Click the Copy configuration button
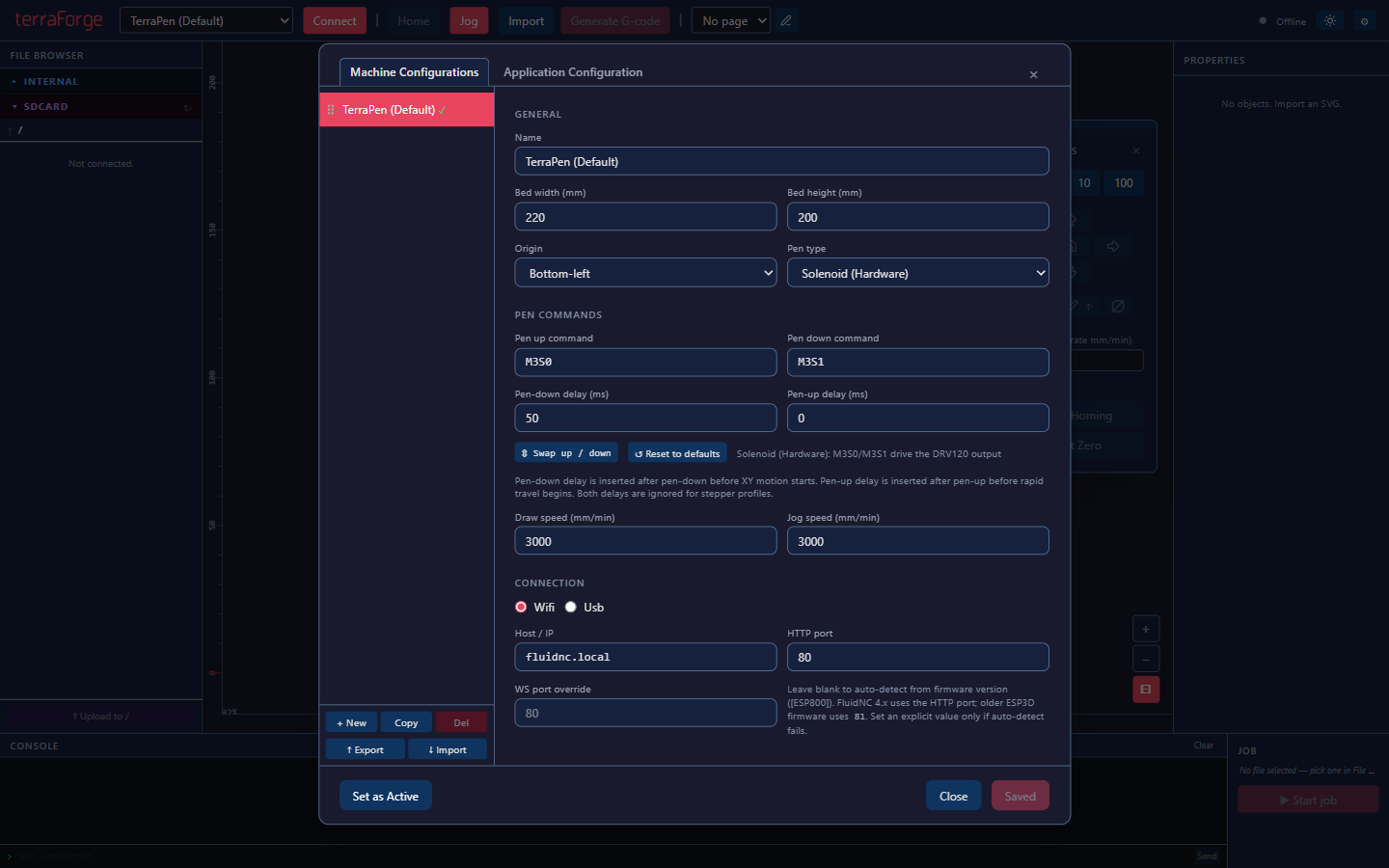Image resolution: width=1389 pixels, height=868 pixels. pyautogui.click(x=406, y=722)
